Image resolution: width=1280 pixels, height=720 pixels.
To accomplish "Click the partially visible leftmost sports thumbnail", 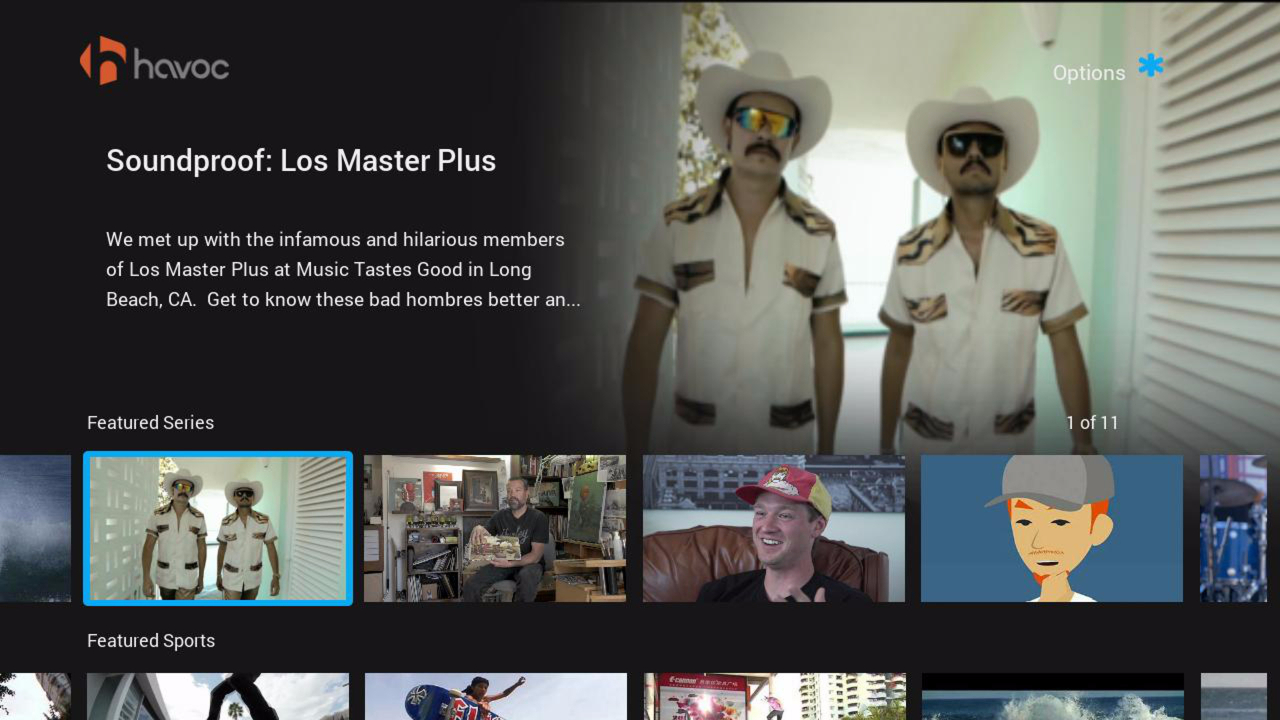I will 35,697.
